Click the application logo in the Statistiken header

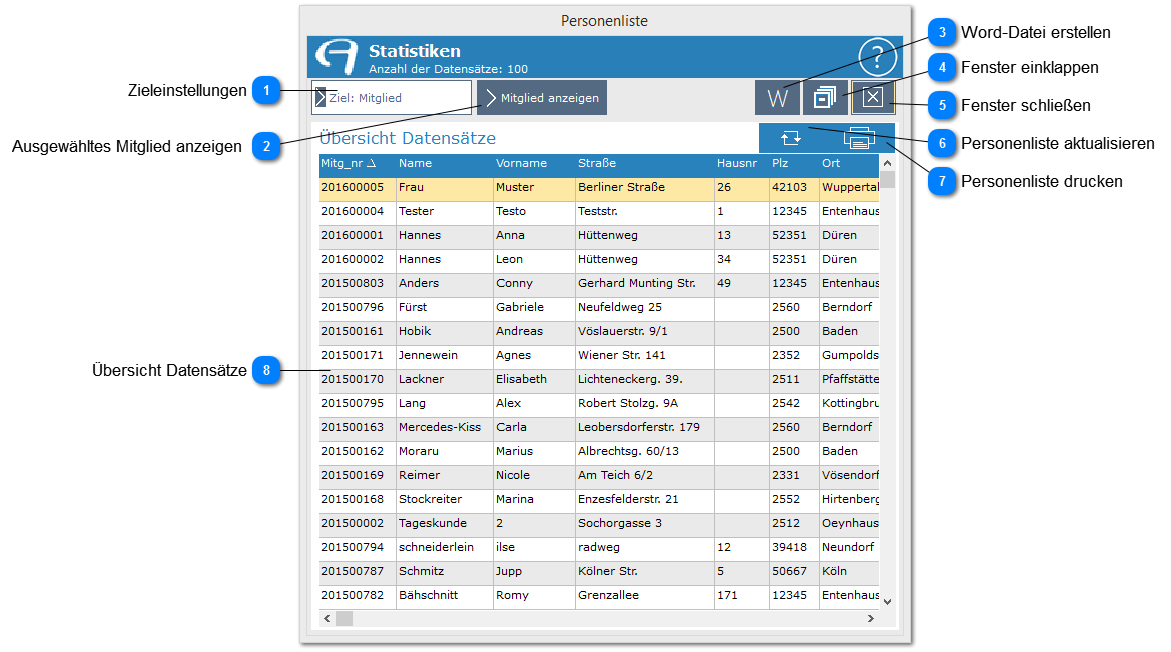336,57
